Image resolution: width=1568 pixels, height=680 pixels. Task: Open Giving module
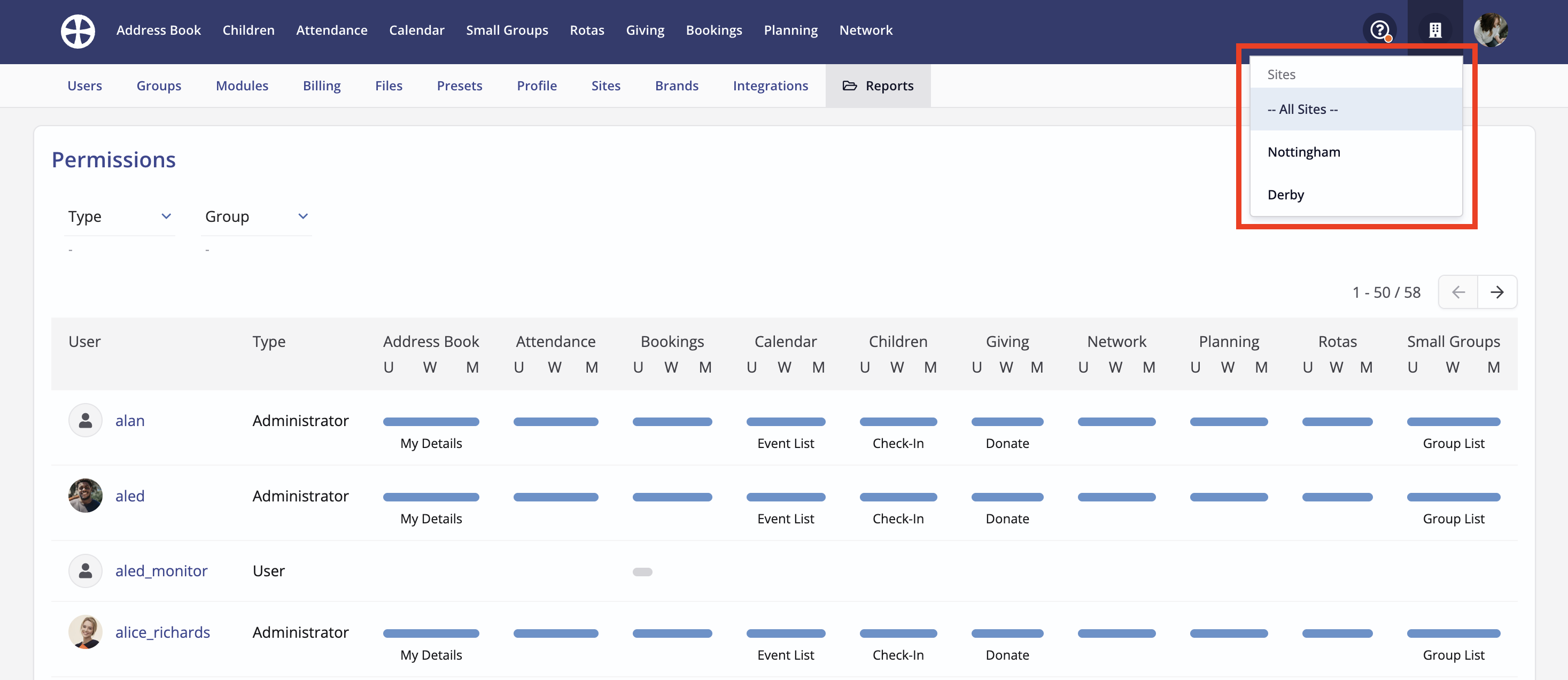point(645,30)
